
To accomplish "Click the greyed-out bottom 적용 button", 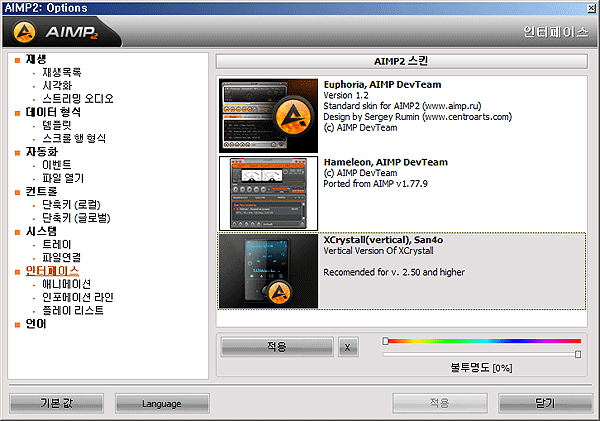I will [440, 403].
